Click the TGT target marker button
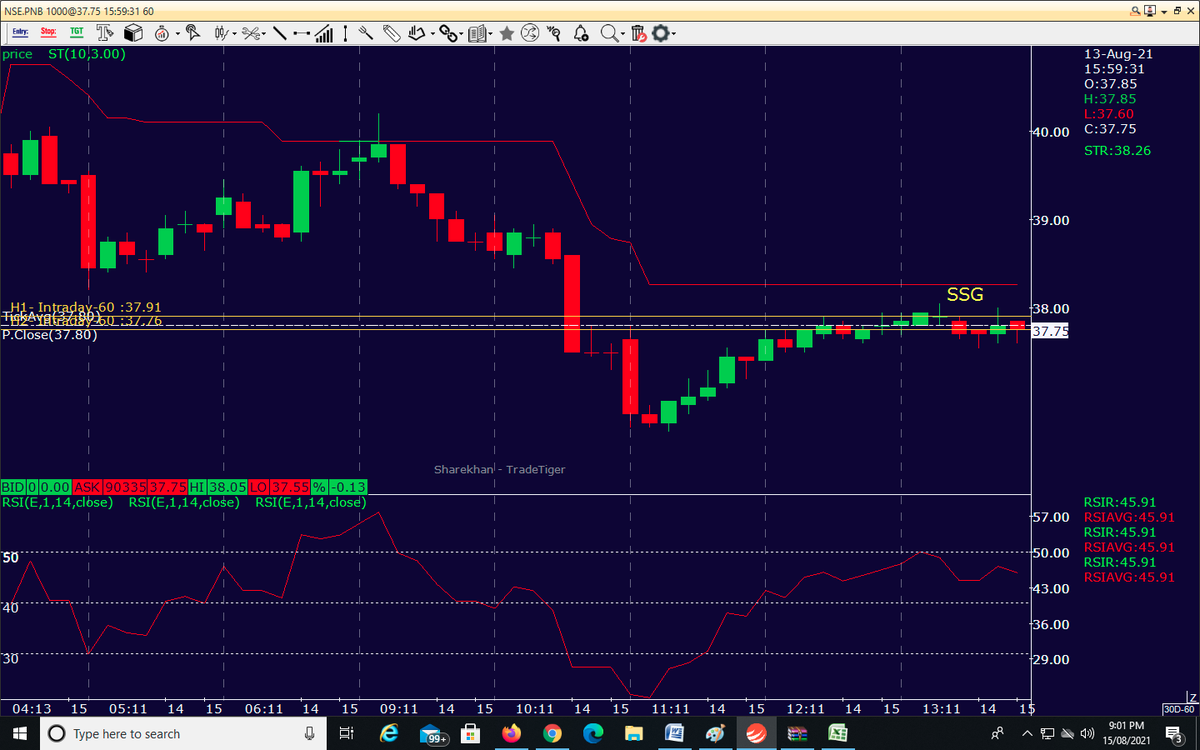 [x=76, y=33]
